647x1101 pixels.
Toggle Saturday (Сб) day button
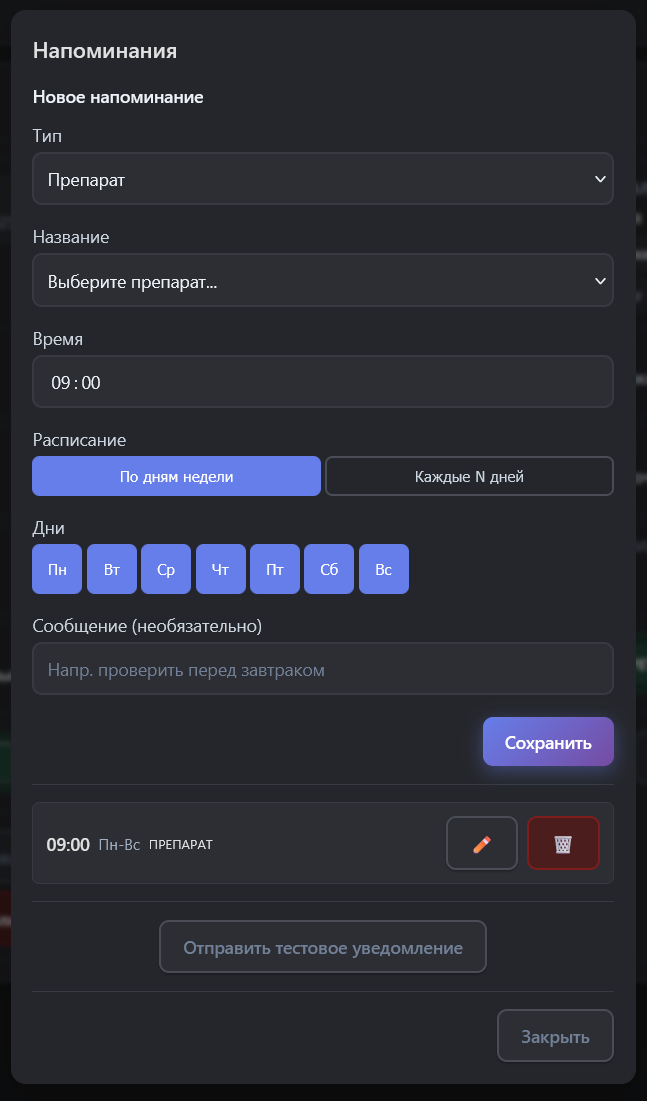(x=329, y=569)
